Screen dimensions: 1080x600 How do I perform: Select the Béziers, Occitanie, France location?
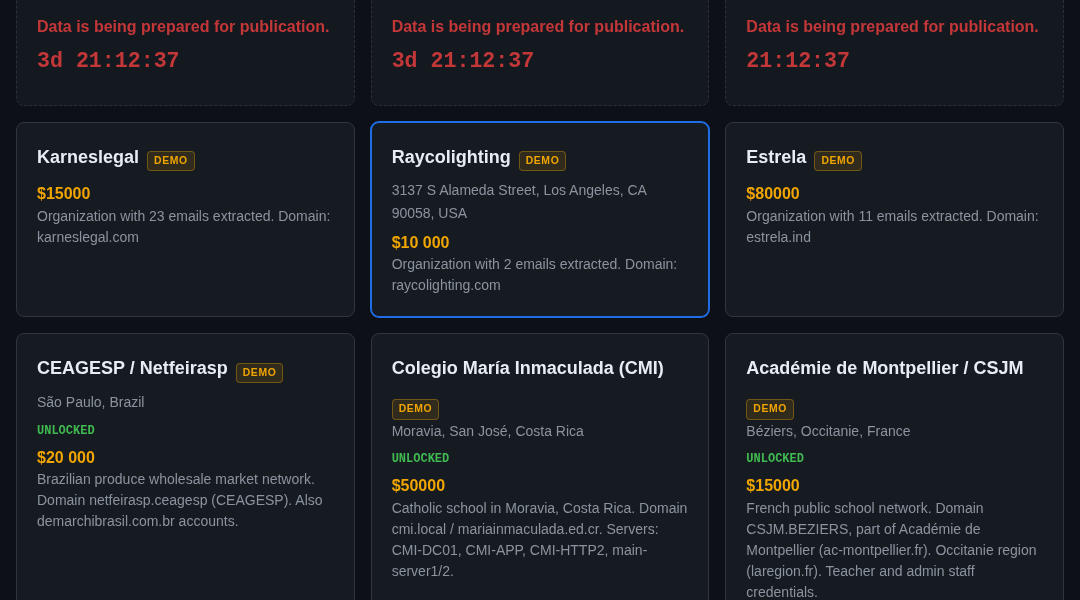pyautogui.click(x=828, y=431)
